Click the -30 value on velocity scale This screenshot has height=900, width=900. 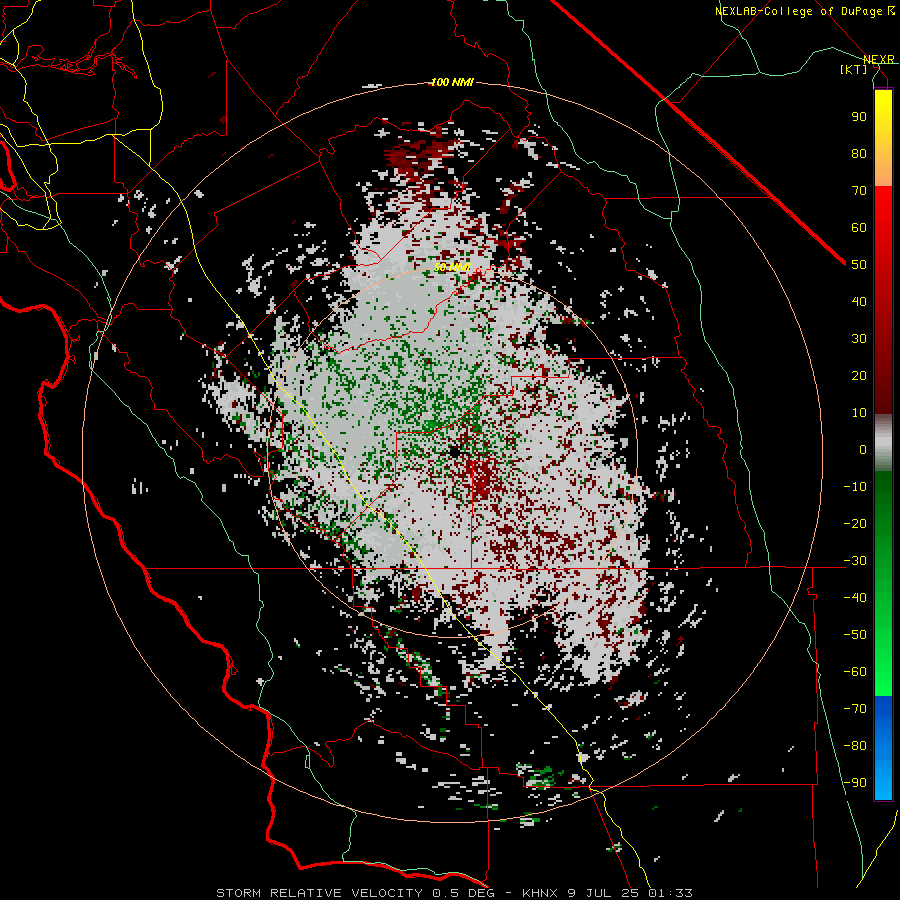point(855,561)
